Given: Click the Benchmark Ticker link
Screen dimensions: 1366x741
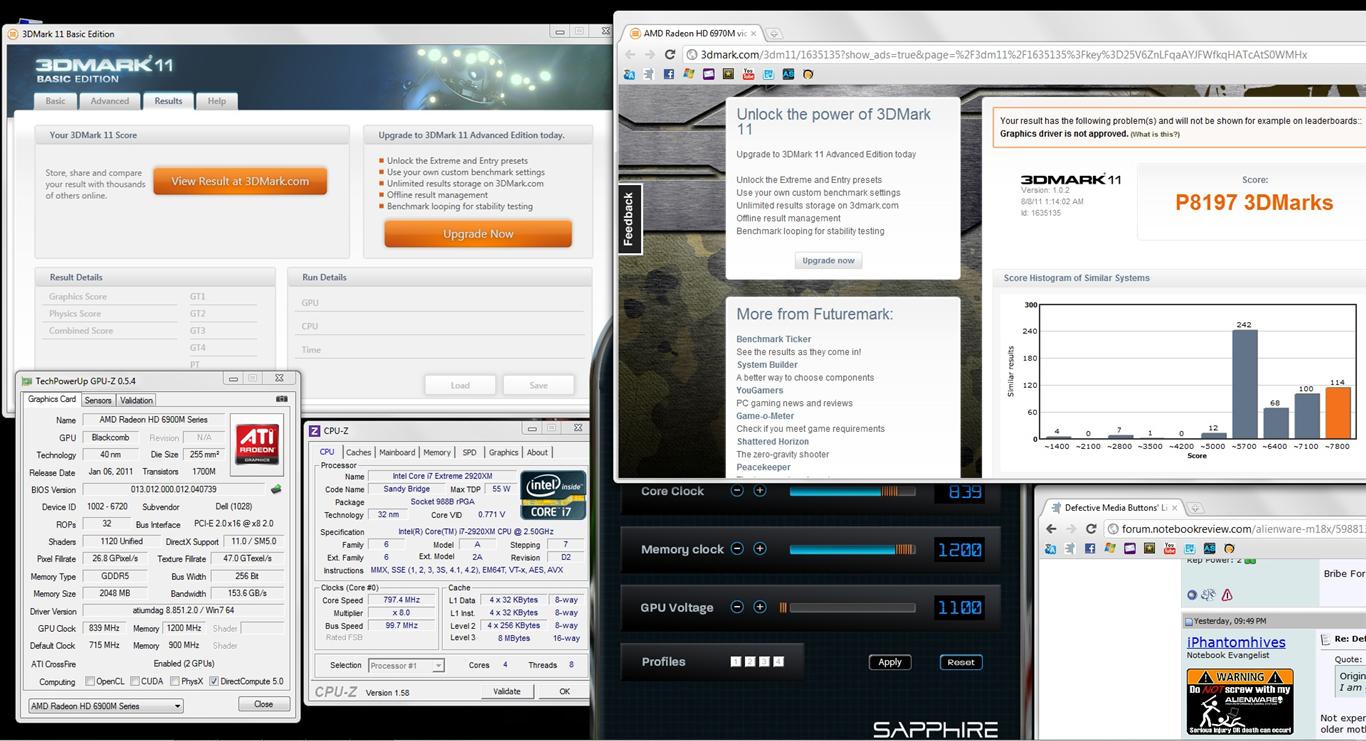Looking at the screenshot, I should pos(774,339).
